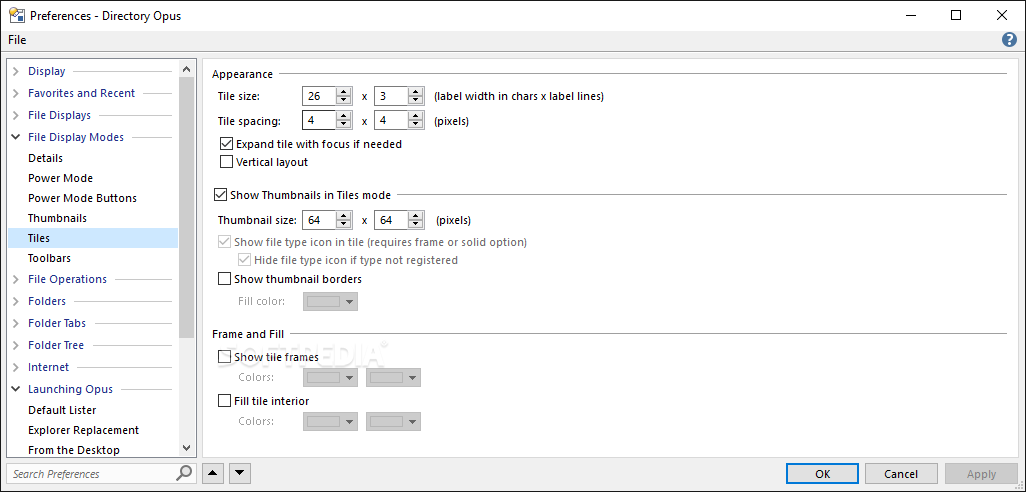Expand the Folder Tree category

[x=16, y=345]
